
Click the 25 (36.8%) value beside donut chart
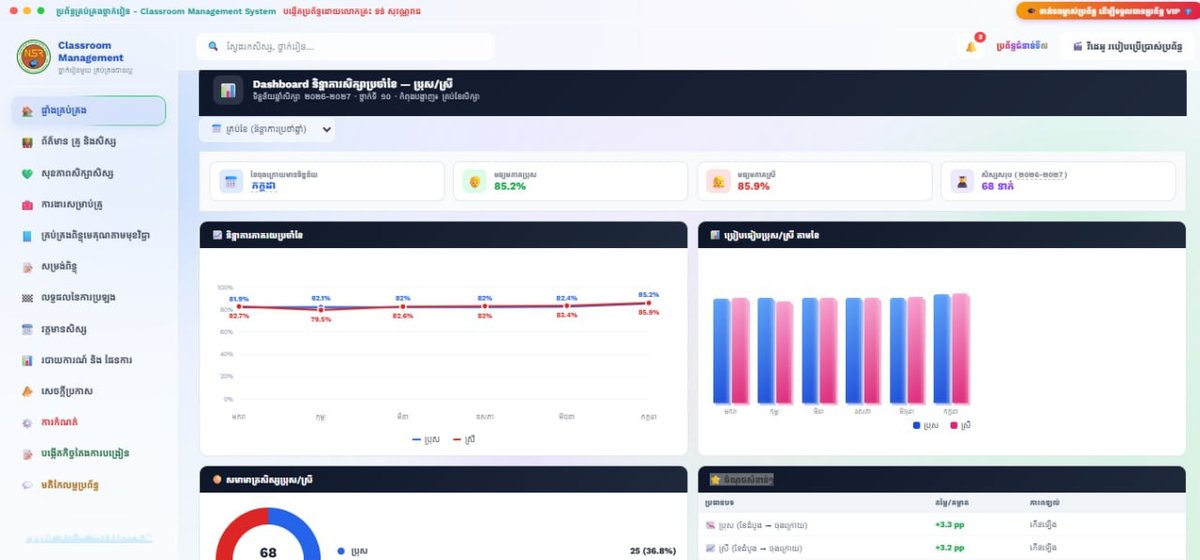(653, 551)
